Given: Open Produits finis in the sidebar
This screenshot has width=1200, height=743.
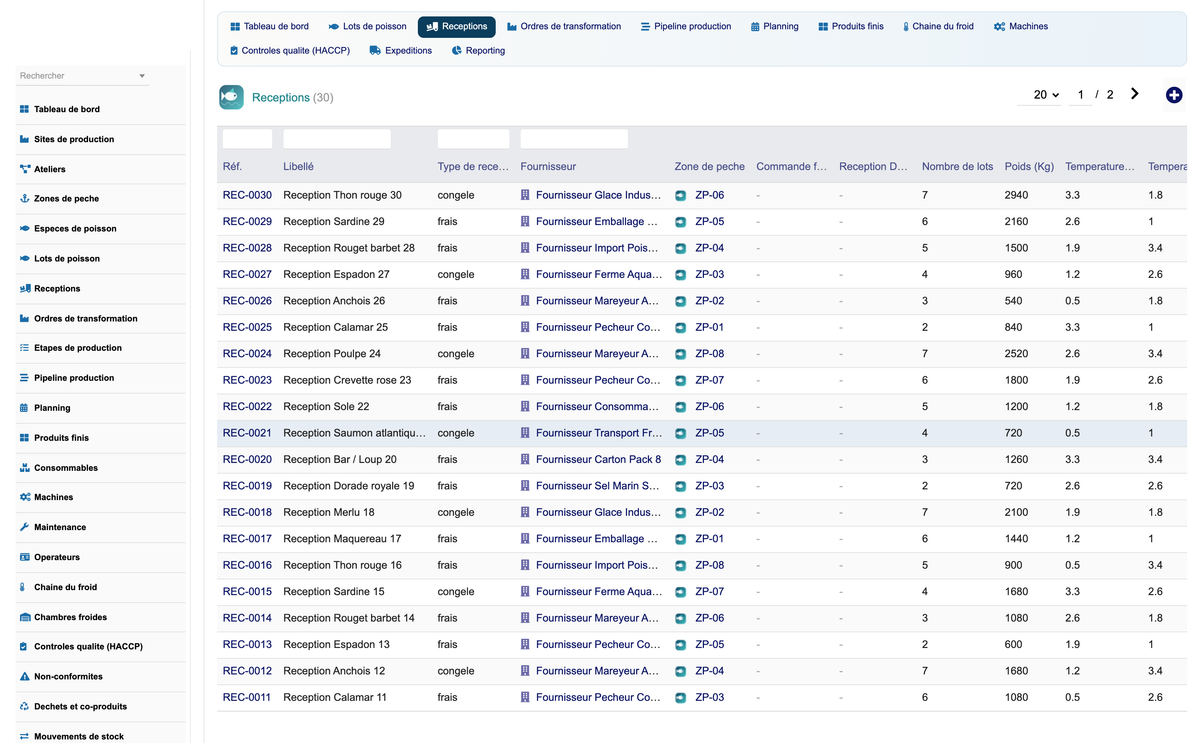Looking at the screenshot, I should [x=61, y=438].
